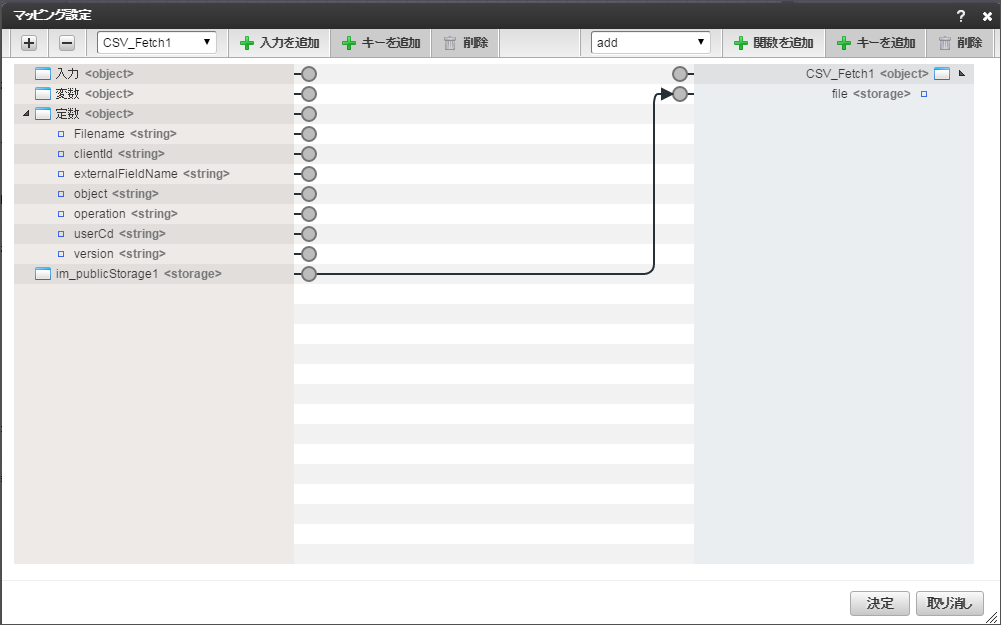The image size is (1001, 625).
Task: Click the 変数 object folder icon
Action: (x=43, y=94)
